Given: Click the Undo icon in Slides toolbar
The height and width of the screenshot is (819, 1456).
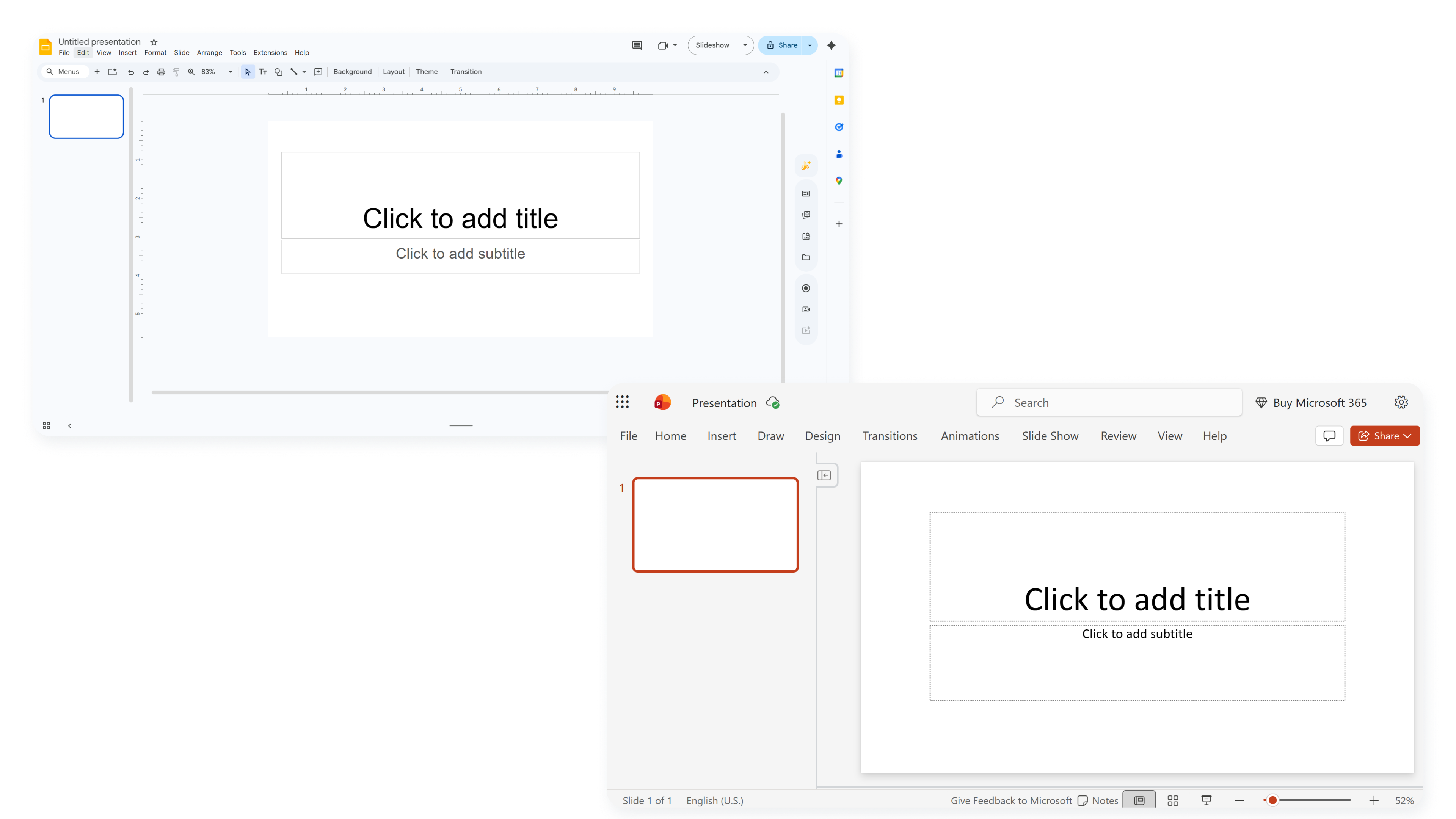Looking at the screenshot, I should 130,72.
